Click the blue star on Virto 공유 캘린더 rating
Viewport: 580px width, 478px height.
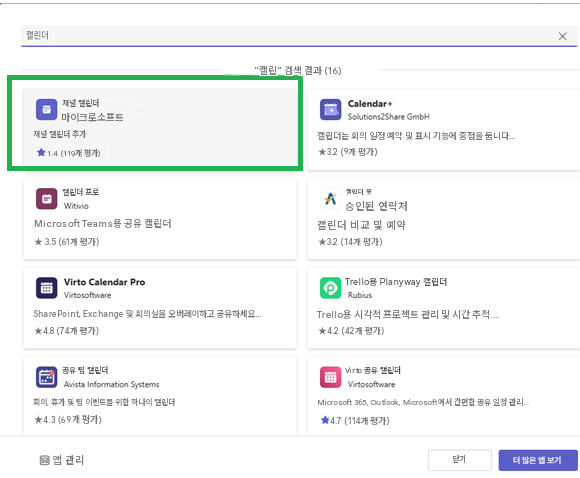(325, 420)
